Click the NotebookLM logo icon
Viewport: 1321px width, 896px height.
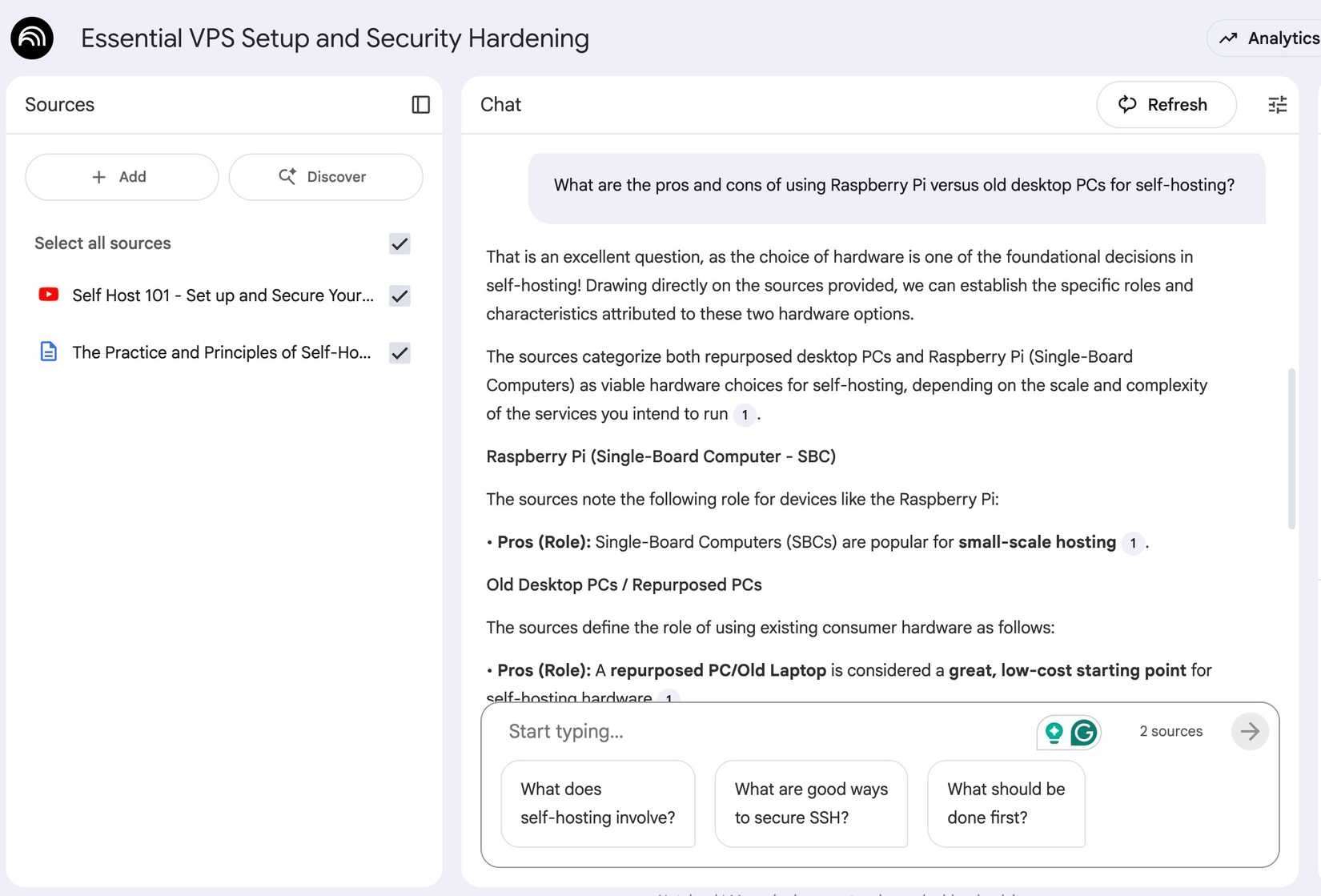(x=32, y=38)
